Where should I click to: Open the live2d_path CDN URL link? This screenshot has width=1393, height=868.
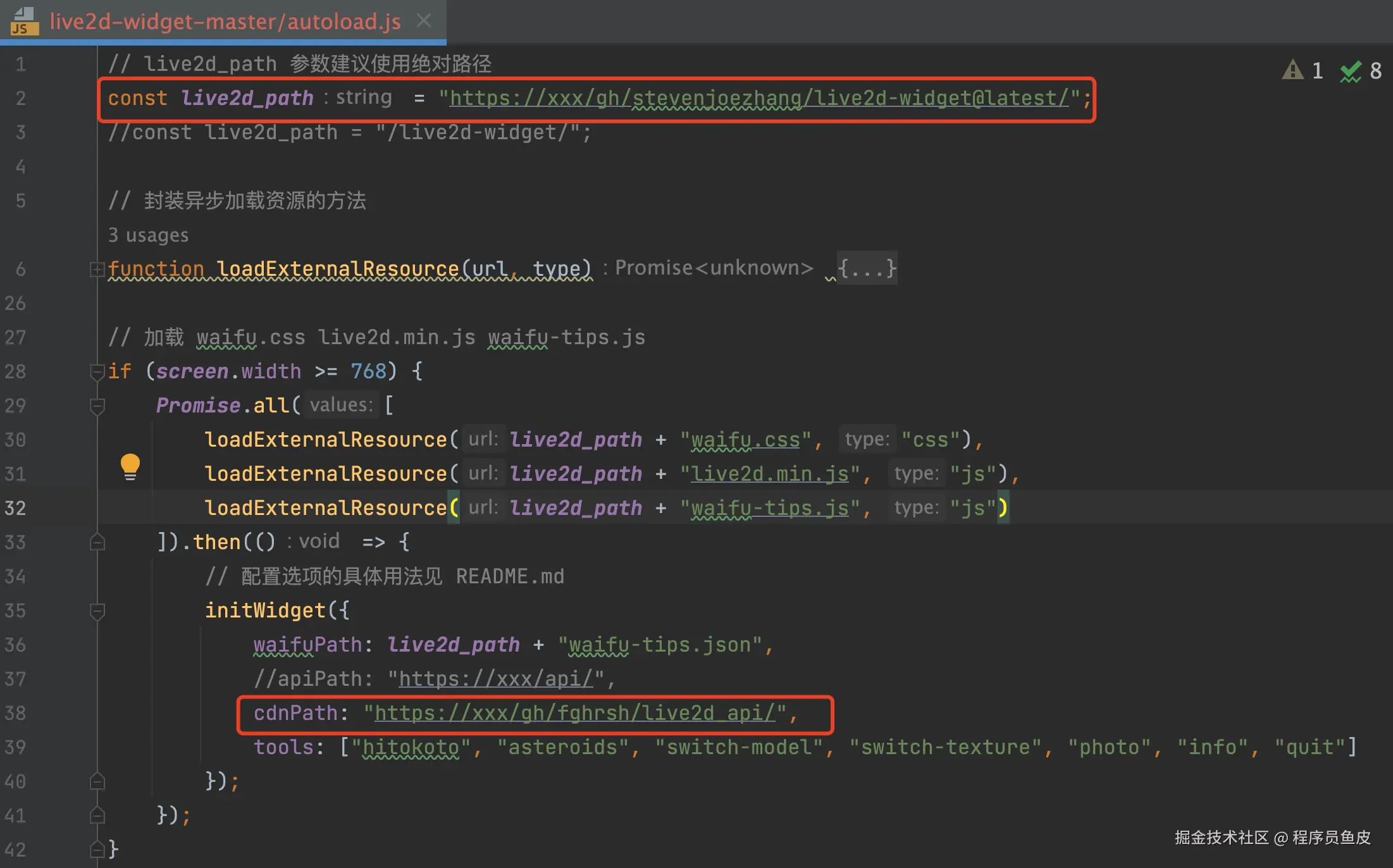[758, 99]
